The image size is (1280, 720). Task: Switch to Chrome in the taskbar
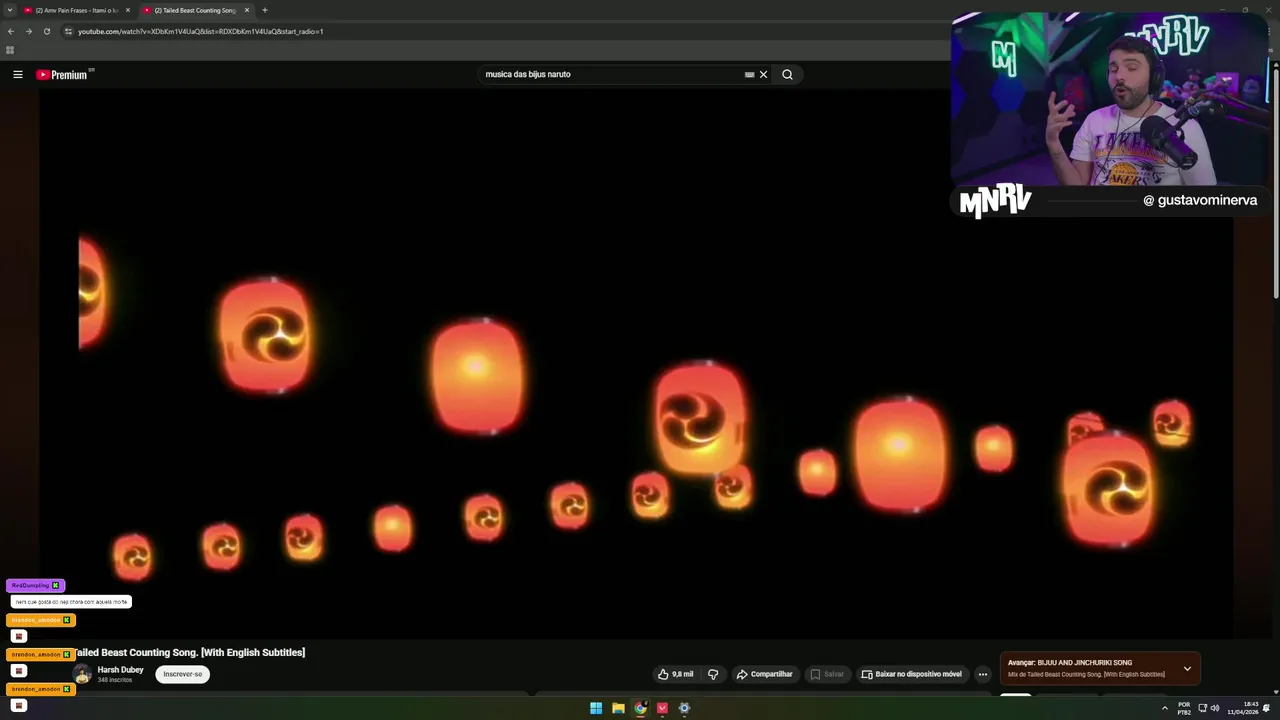[640, 708]
